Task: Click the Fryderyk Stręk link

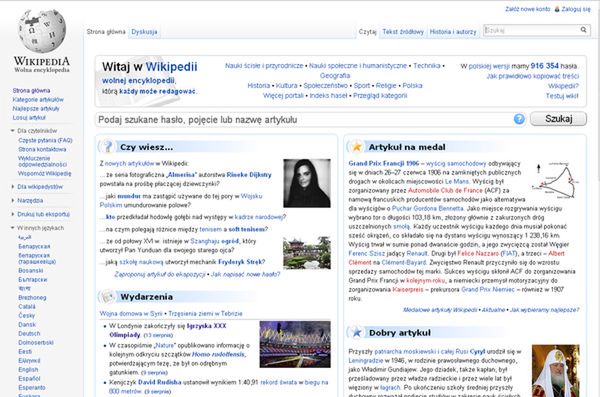Action: tap(240, 262)
